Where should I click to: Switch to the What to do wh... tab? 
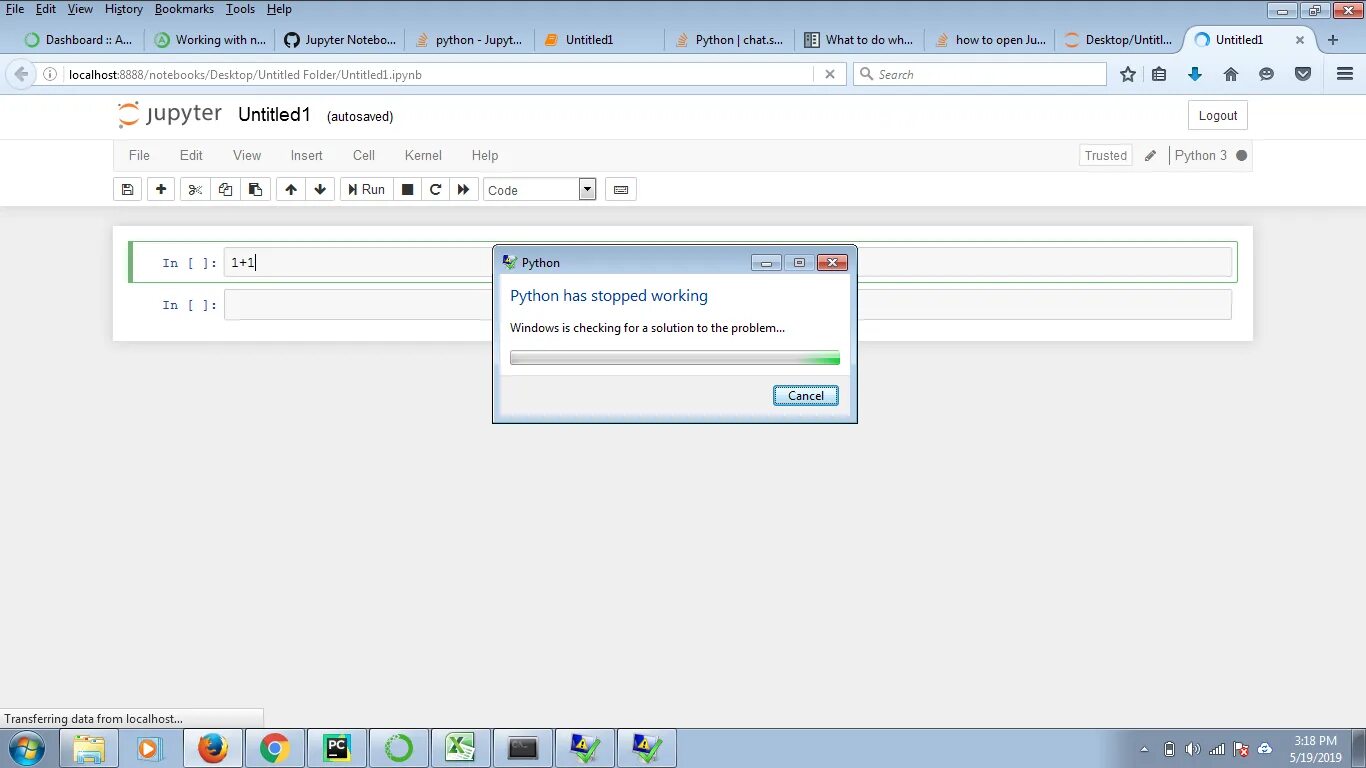[859, 40]
